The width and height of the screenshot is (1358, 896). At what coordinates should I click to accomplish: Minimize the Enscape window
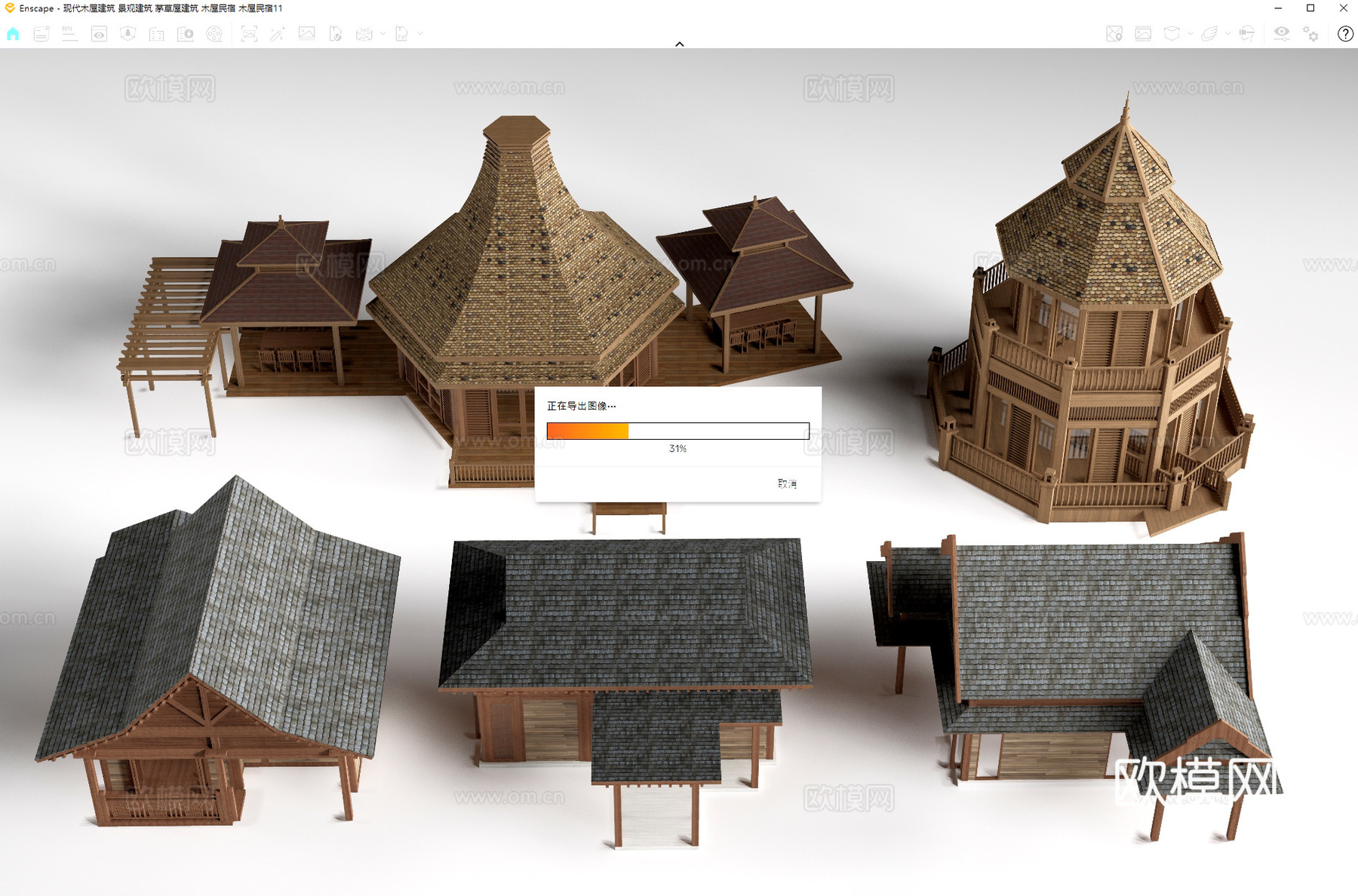coord(1278,8)
